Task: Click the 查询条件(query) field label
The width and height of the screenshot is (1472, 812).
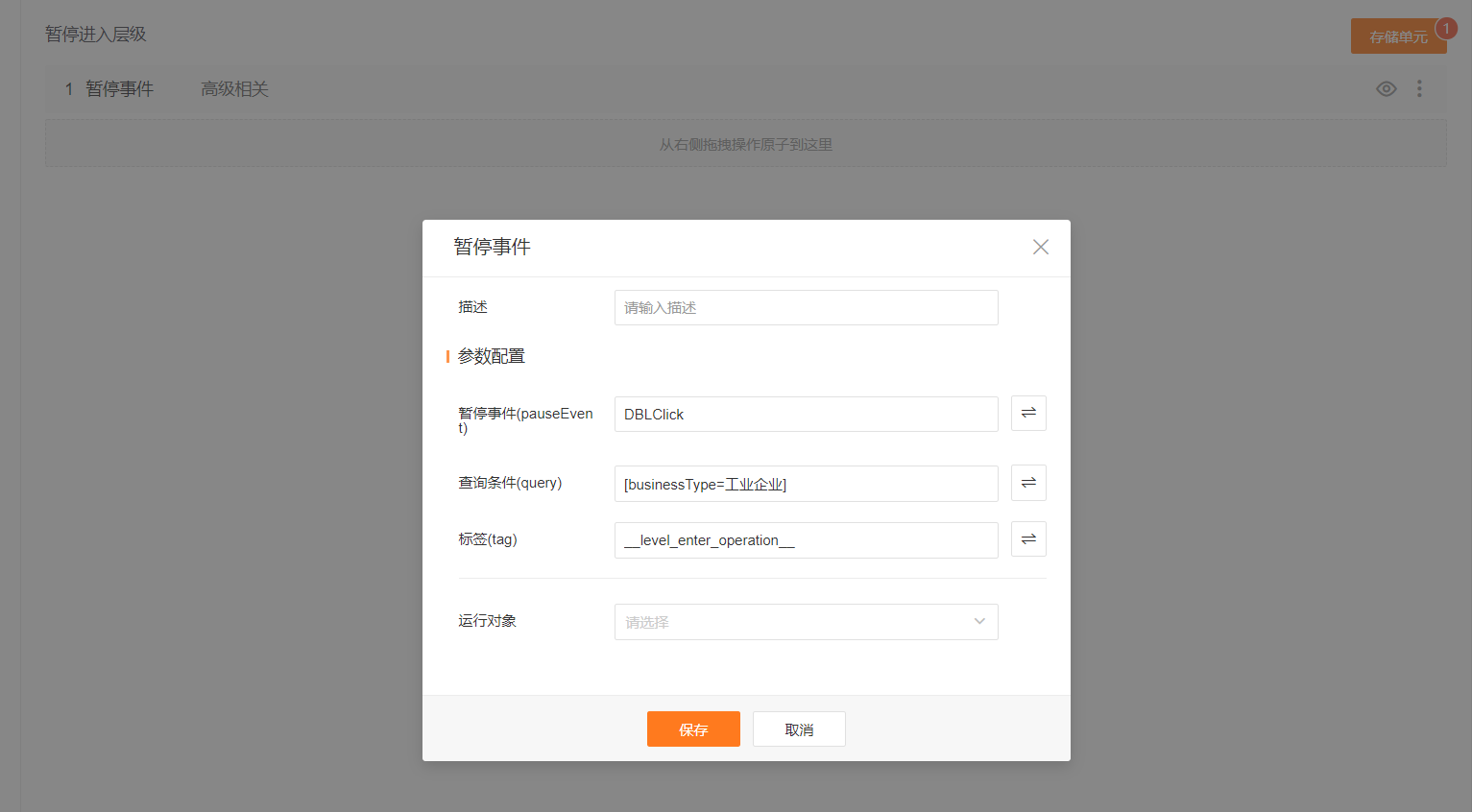Action: (x=510, y=483)
